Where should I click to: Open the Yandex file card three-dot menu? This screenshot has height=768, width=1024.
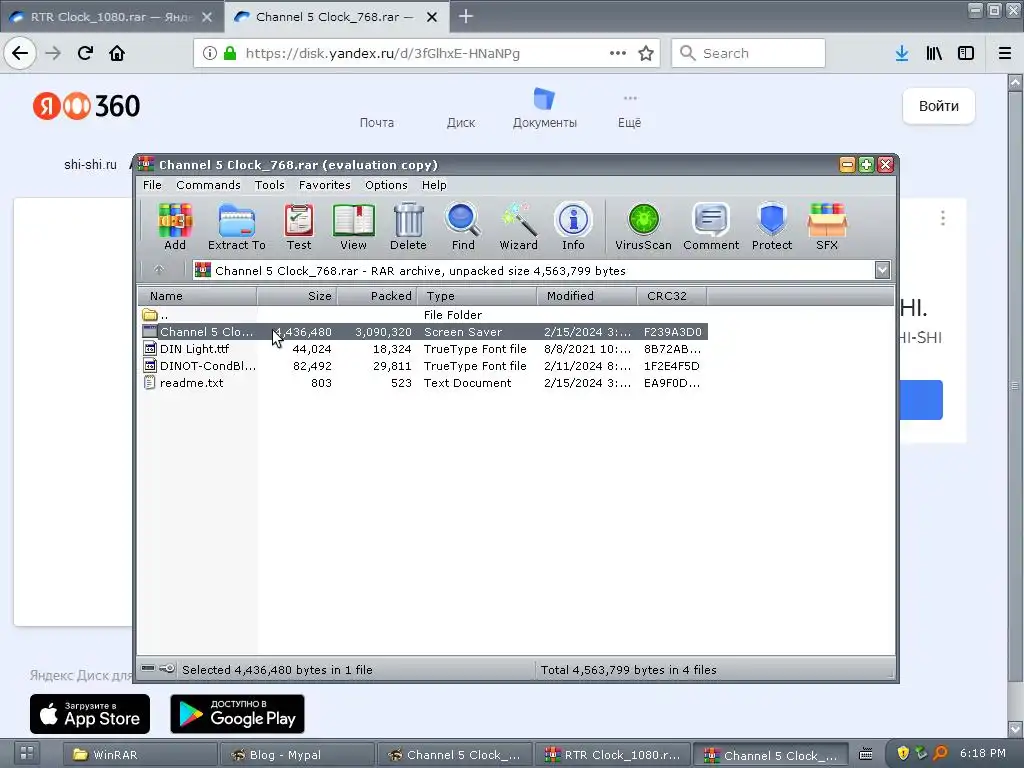[x=942, y=218]
